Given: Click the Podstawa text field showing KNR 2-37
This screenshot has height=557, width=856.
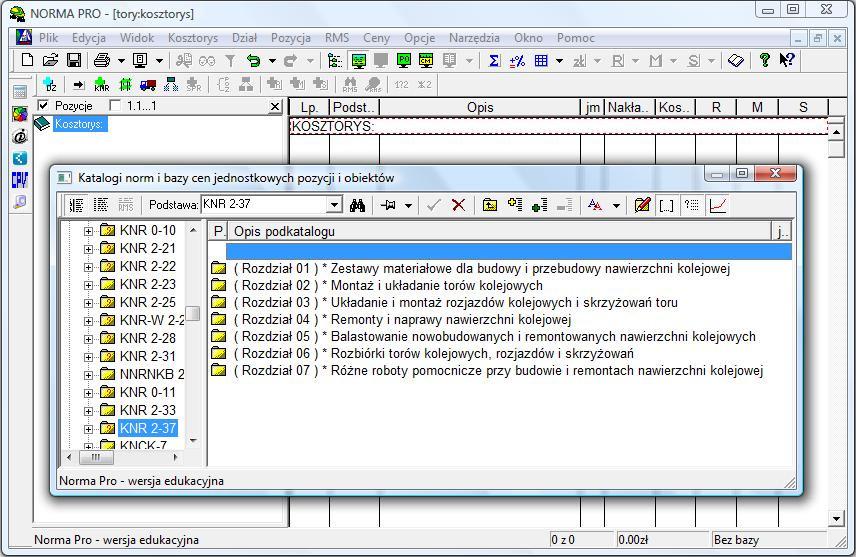Looking at the screenshot, I should click(264, 204).
